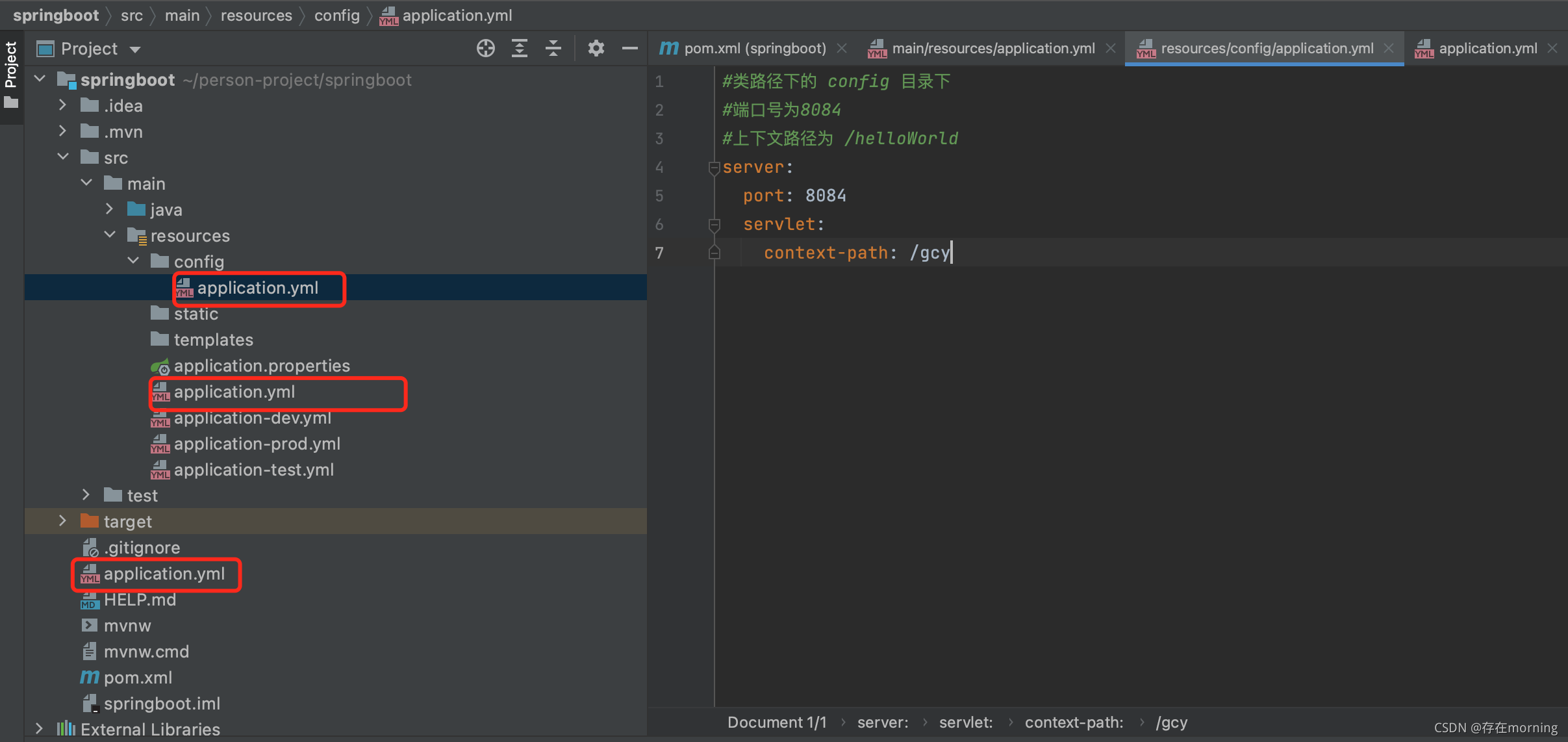Viewport: 1568px width, 742px height.
Task: Close the pom.xml (springboot) tab
Action: (x=842, y=48)
